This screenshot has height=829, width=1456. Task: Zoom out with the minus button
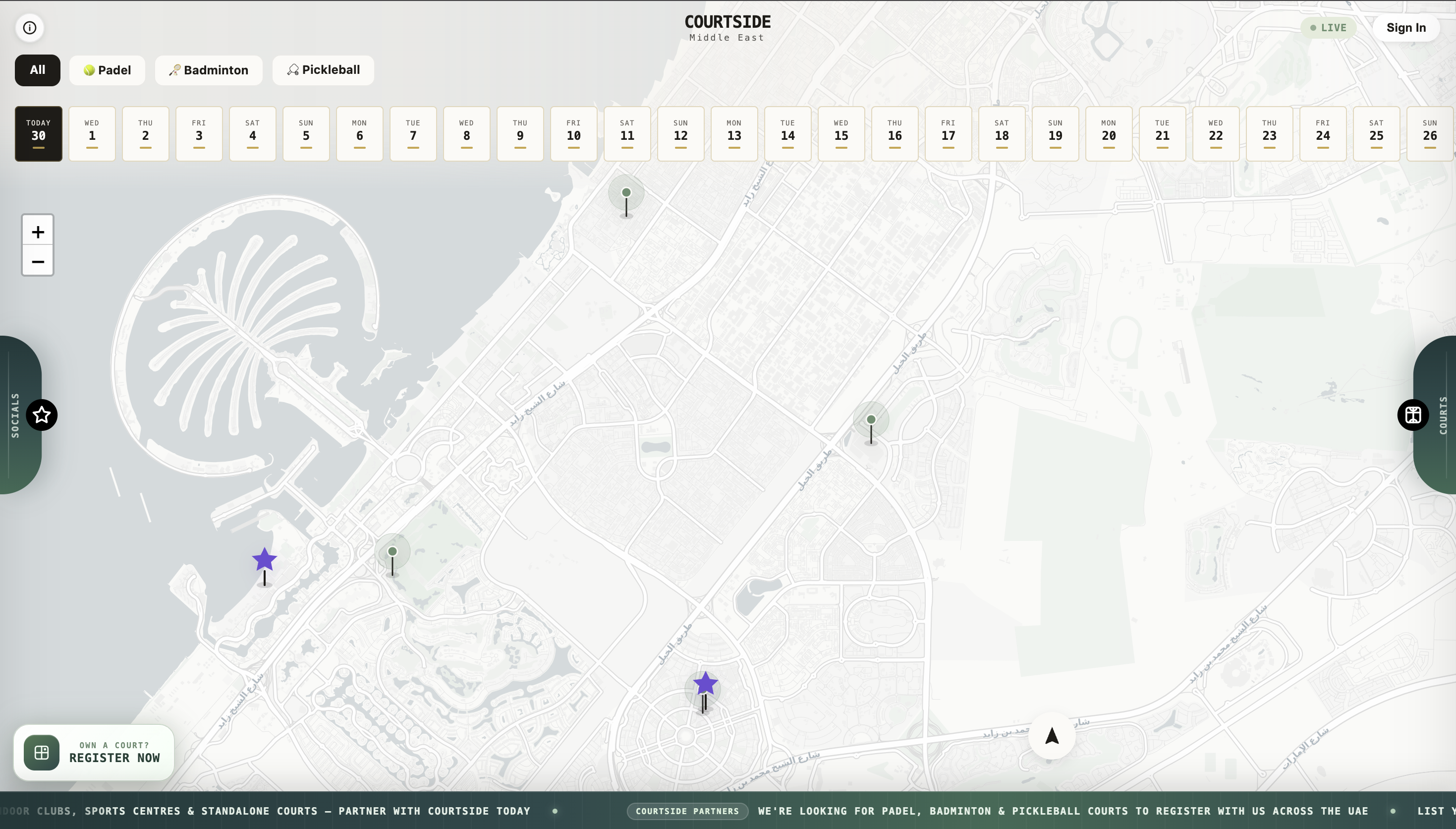pyautogui.click(x=38, y=261)
